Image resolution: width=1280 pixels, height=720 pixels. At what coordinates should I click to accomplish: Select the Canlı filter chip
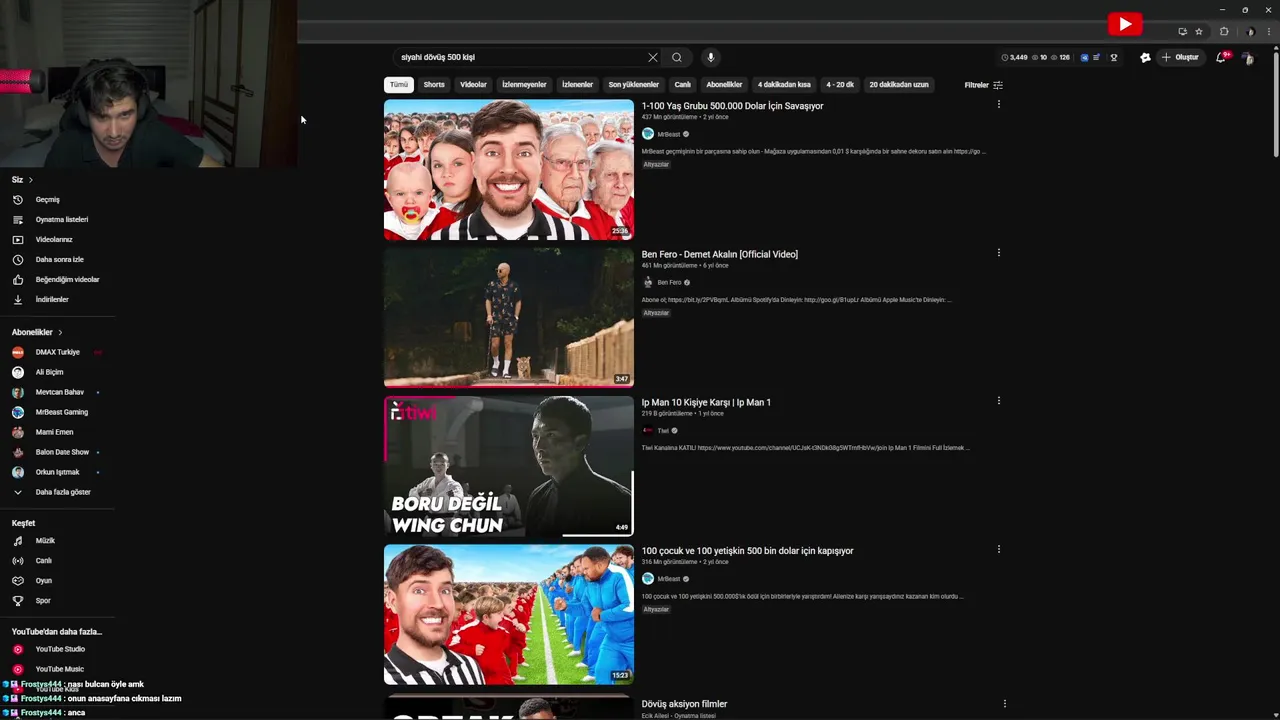(682, 85)
